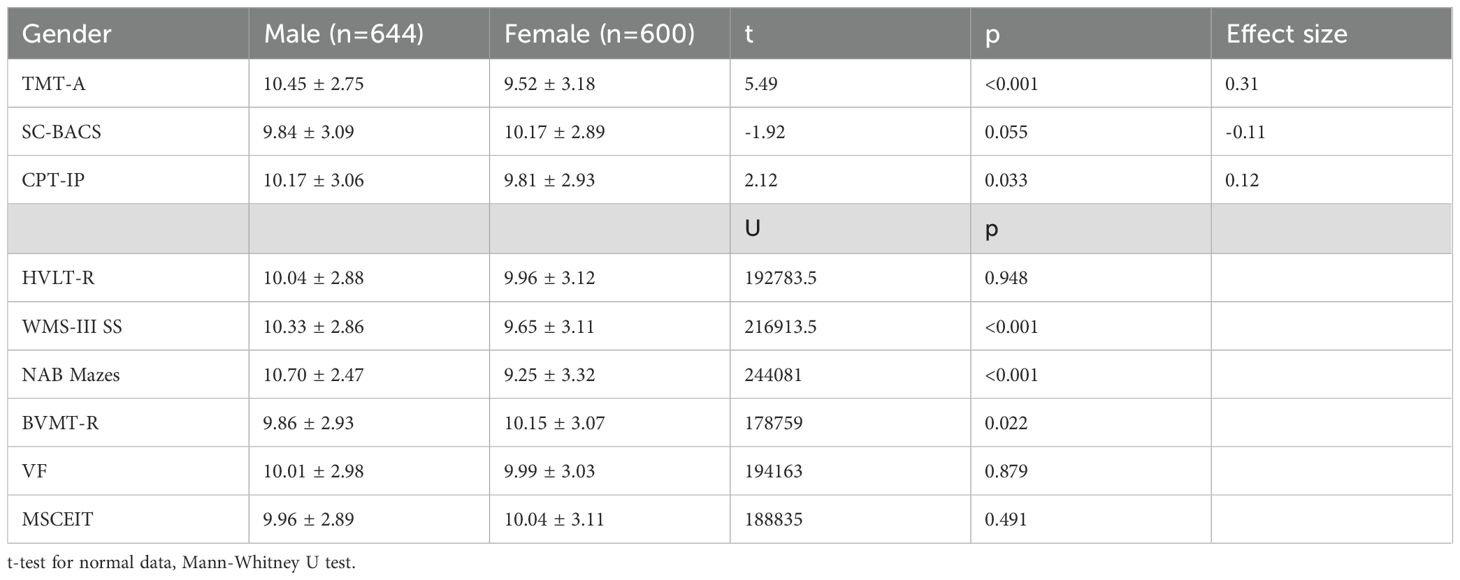The width and height of the screenshot is (1460, 580).
Task: Select the MSCEIT row label
Action: click(54, 520)
